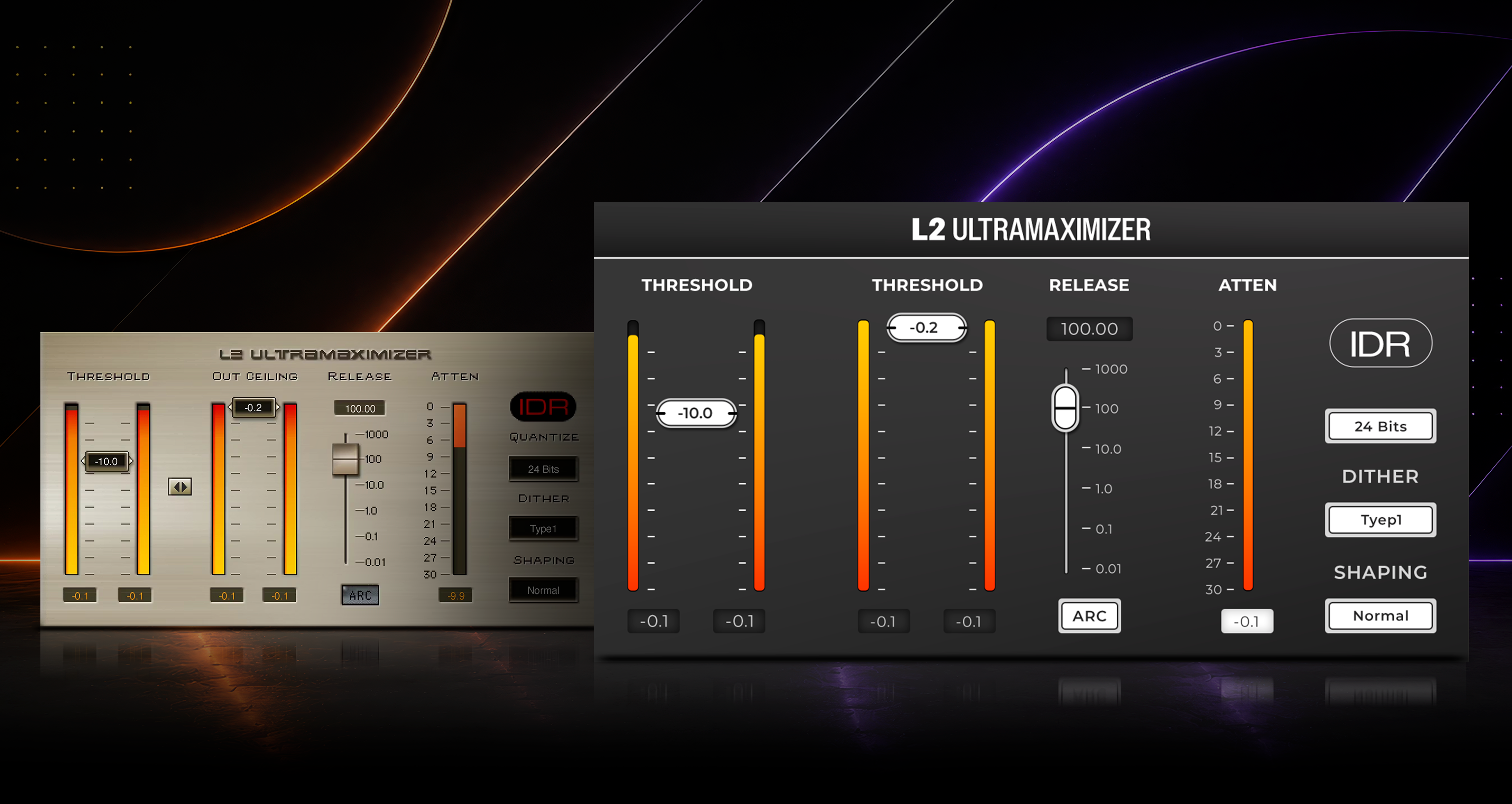Click the red IDR logo in old L2 plugin
The width and height of the screenshot is (1512, 804).
pos(543,406)
